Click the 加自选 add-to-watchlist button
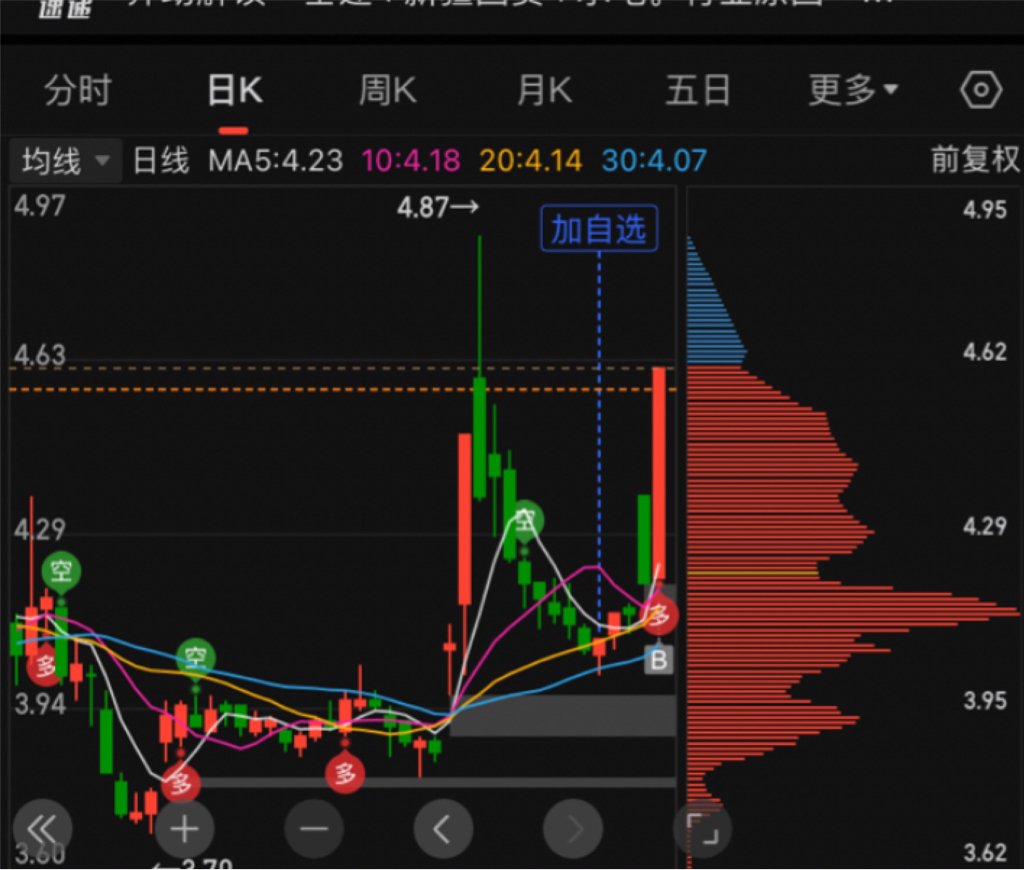The image size is (1024, 870). coord(599,229)
